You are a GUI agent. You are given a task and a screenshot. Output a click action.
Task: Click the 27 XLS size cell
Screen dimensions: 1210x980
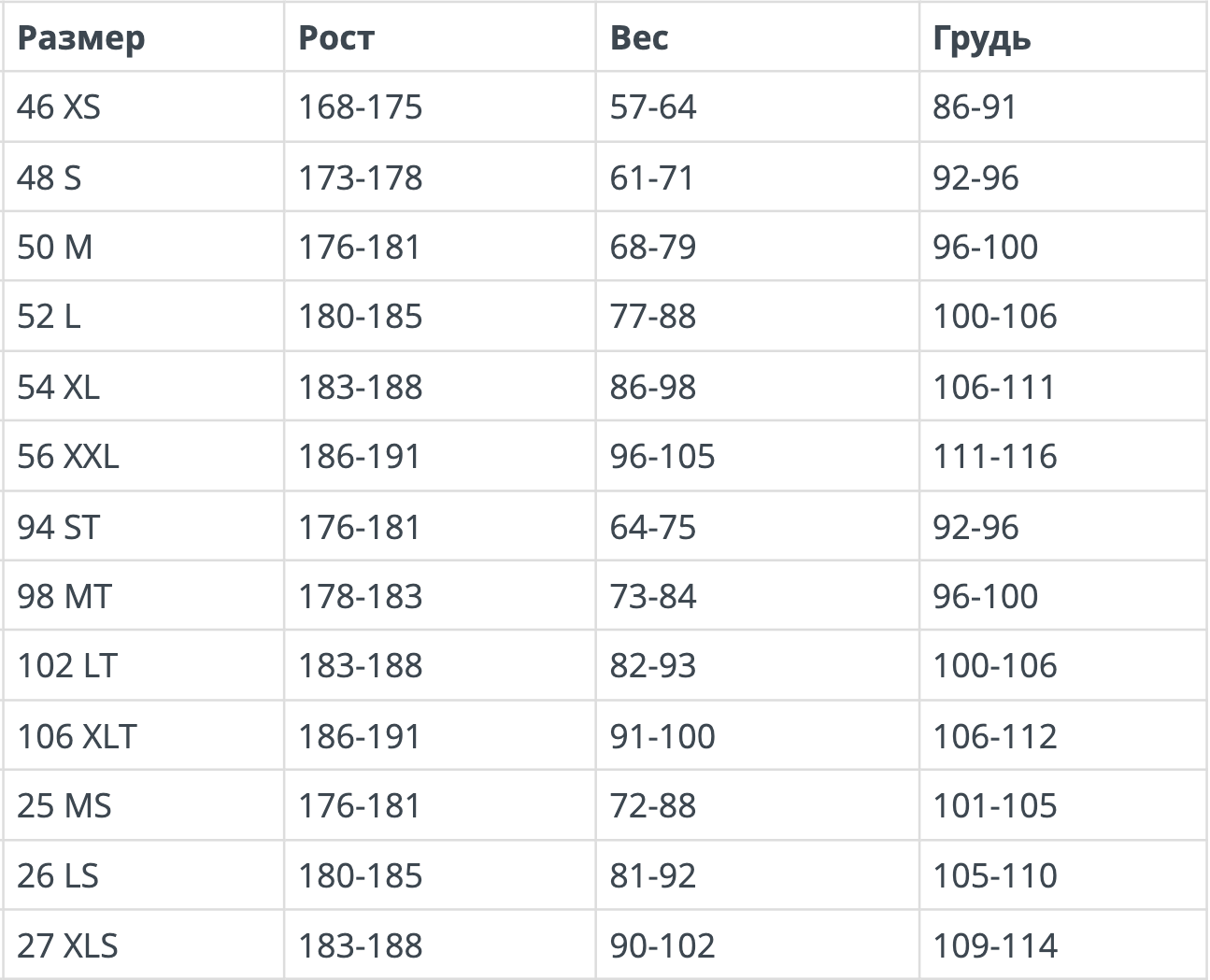pos(143,944)
